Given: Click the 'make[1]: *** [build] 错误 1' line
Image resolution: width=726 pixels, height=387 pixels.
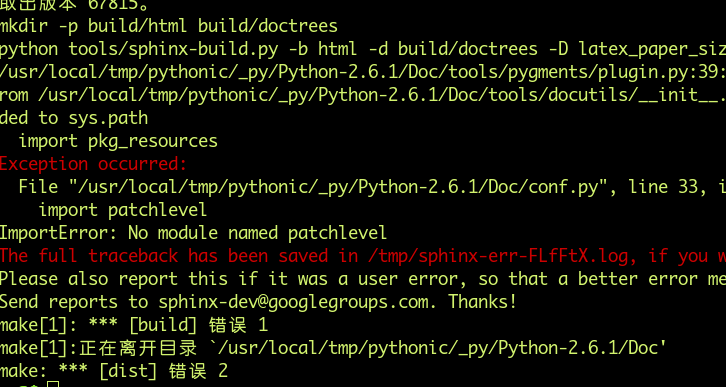Looking at the screenshot, I should click(134, 325).
